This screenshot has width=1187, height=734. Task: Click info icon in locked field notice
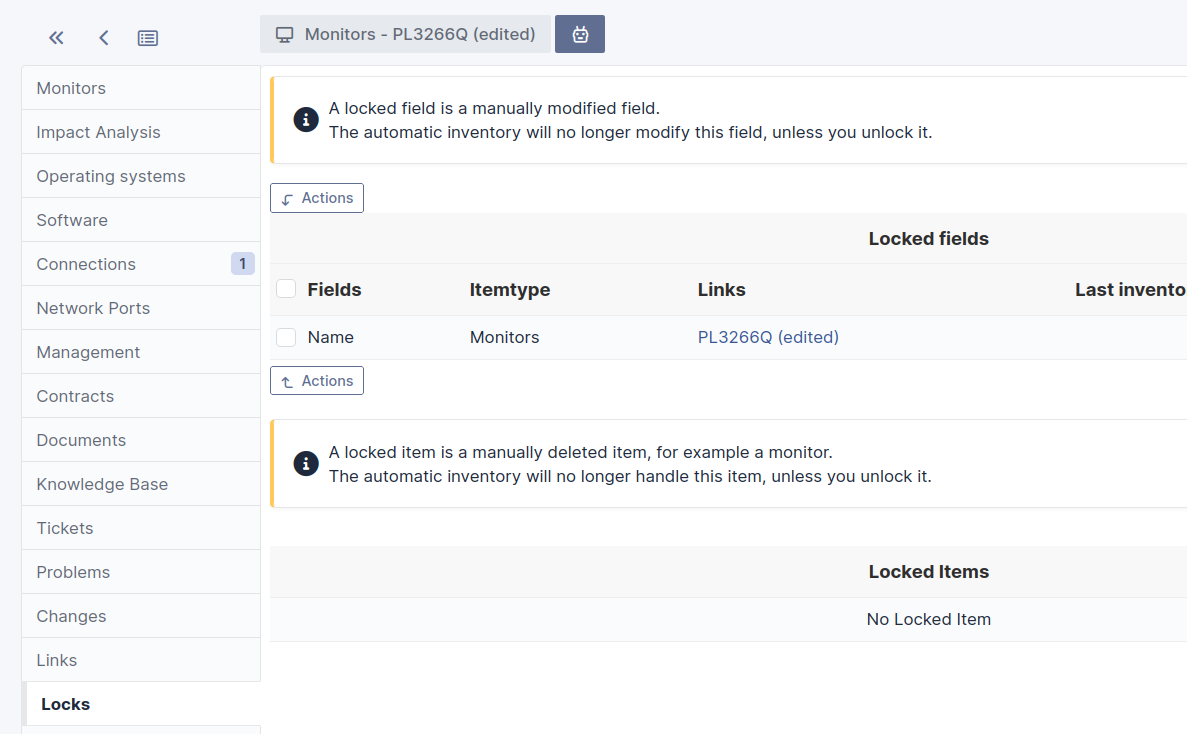[x=306, y=120]
